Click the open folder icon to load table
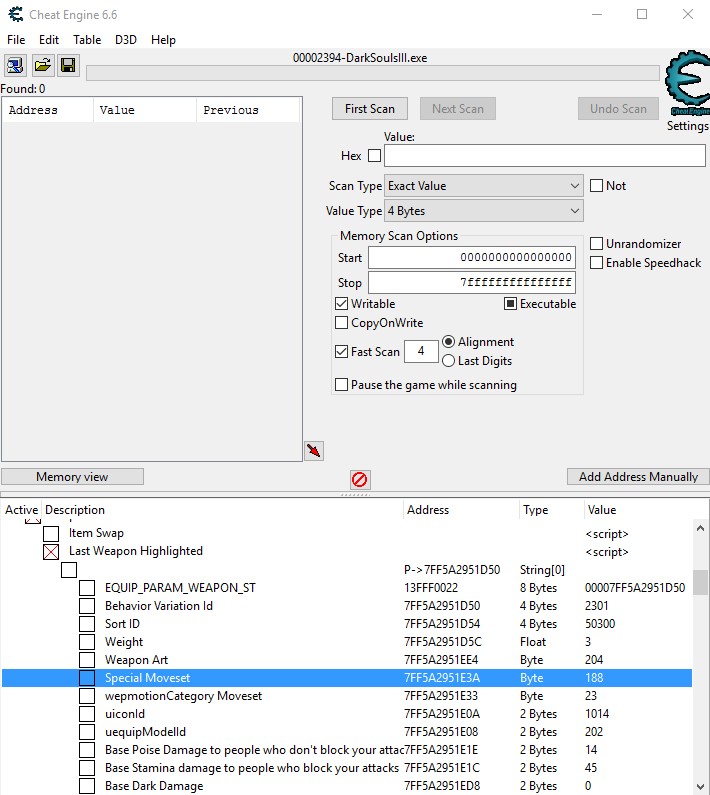Screen dimensions: 710x795 (x=43, y=65)
